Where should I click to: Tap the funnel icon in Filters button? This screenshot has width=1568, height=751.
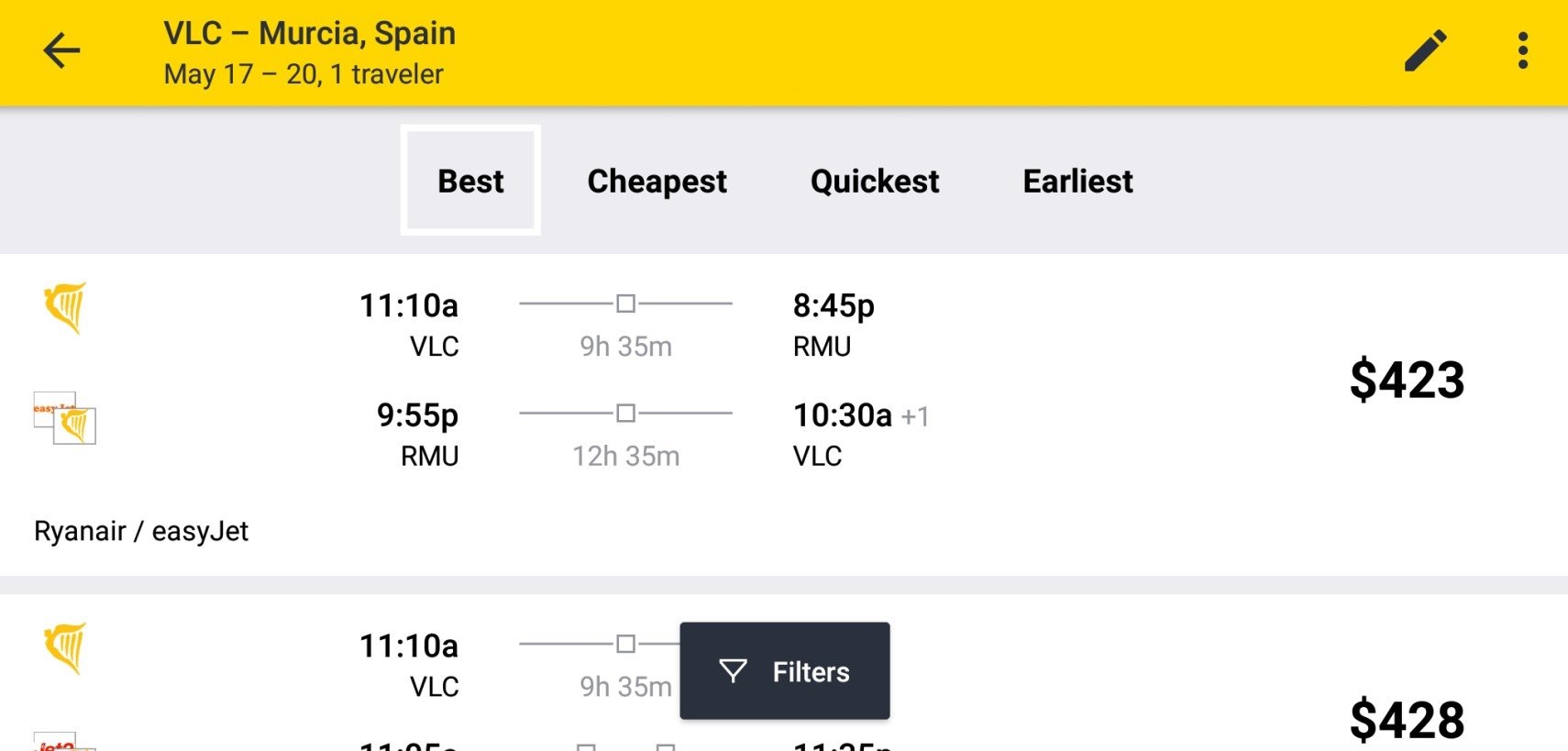[733, 671]
